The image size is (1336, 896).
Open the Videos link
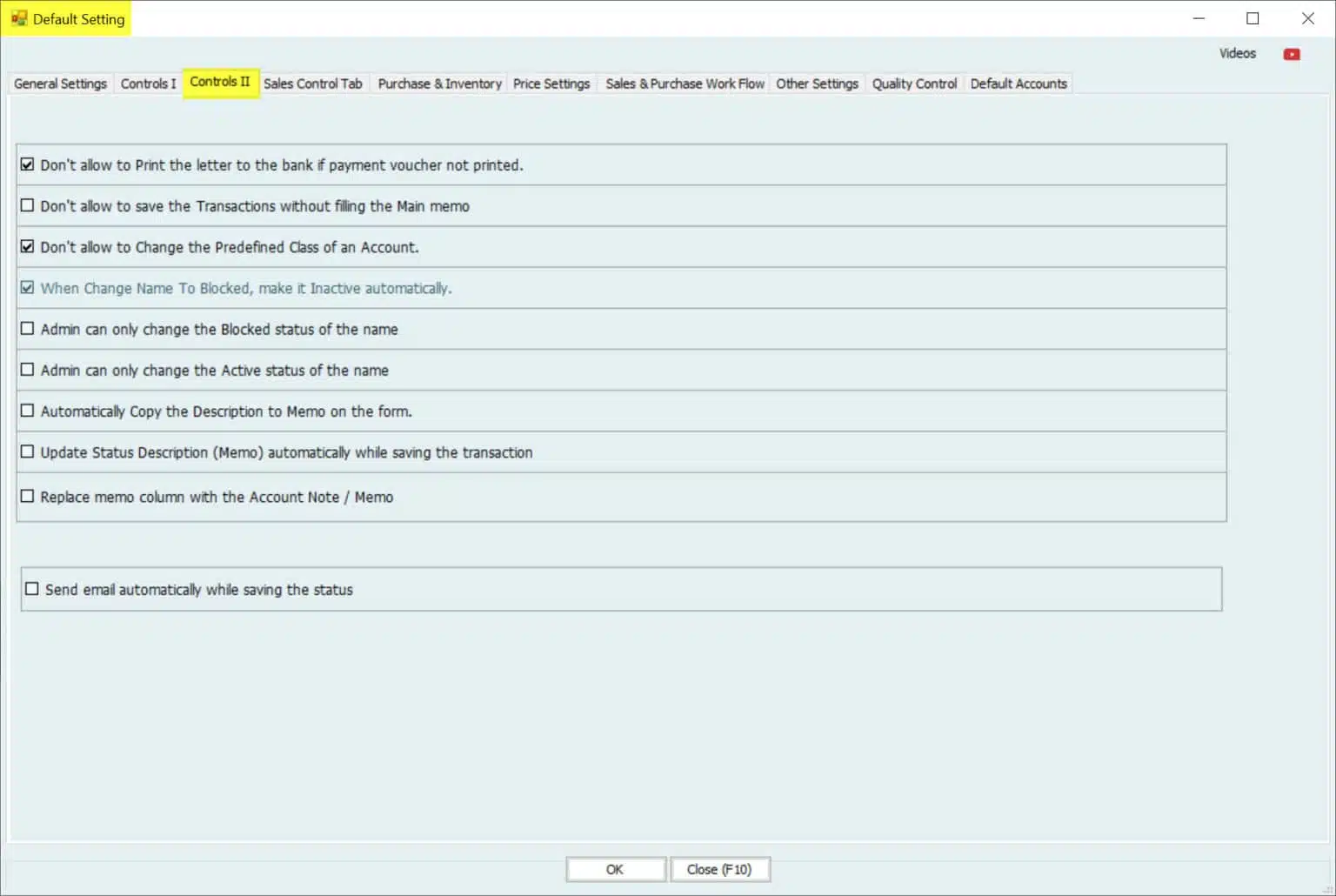pyautogui.click(x=1237, y=54)
